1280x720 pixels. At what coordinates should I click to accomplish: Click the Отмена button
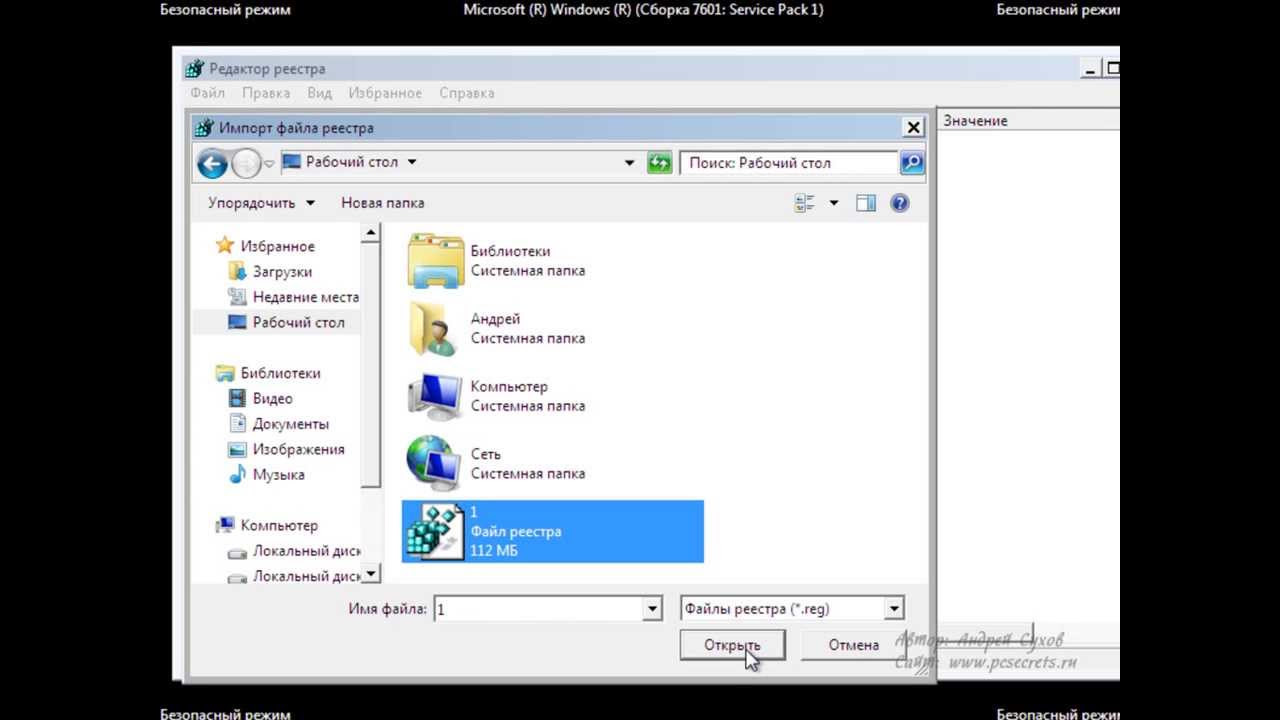[x=854, y=645]
